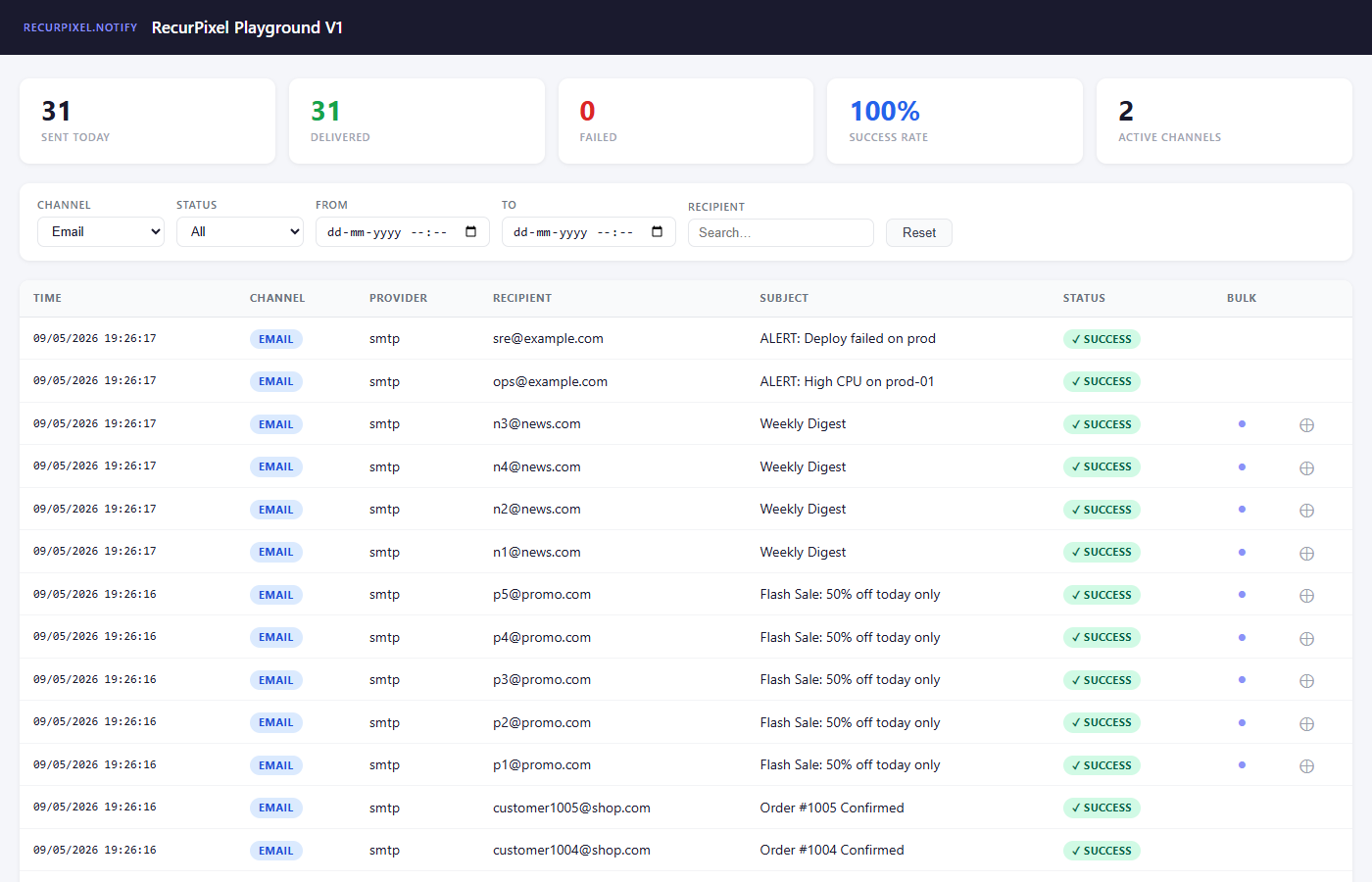Click the From date-time input
The height and width of the screenshot is (882, 1372).
(403, 232)
